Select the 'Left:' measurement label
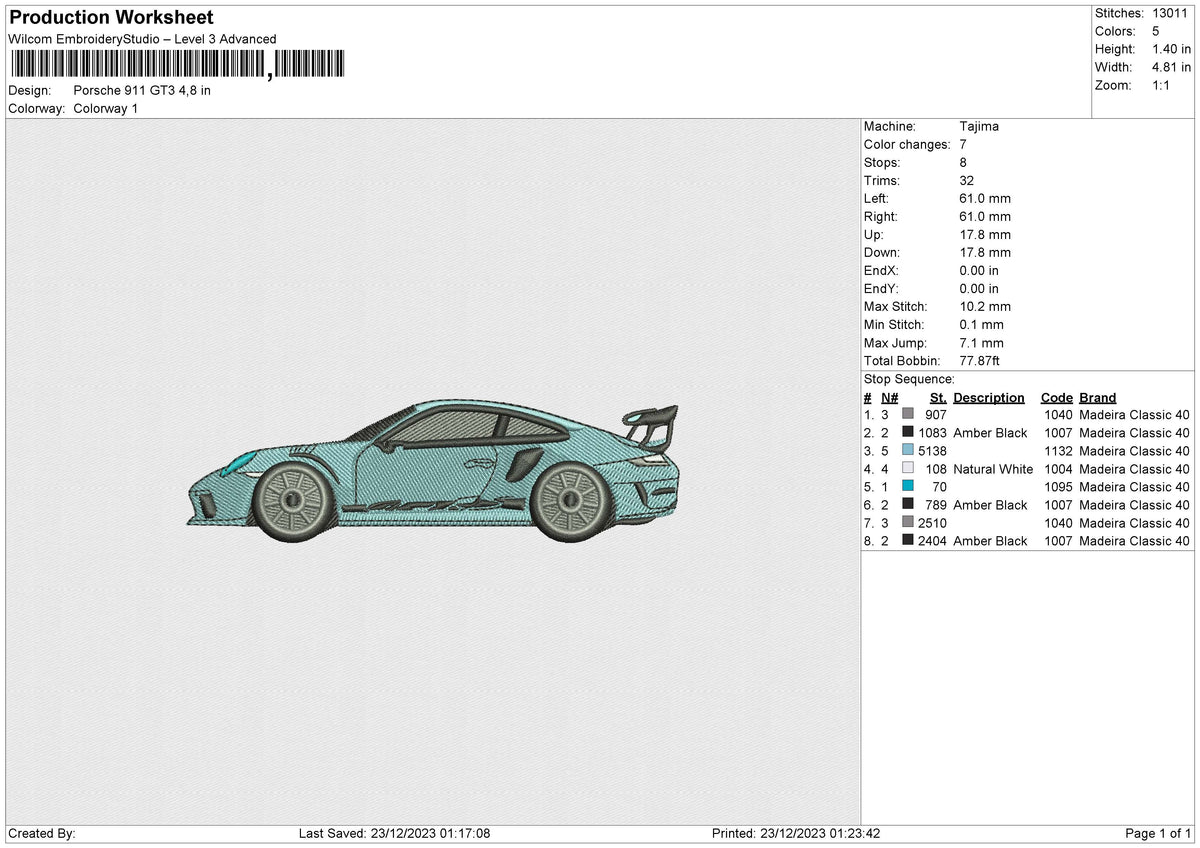This screenshot has width=1200, height=848. [877, 198]
